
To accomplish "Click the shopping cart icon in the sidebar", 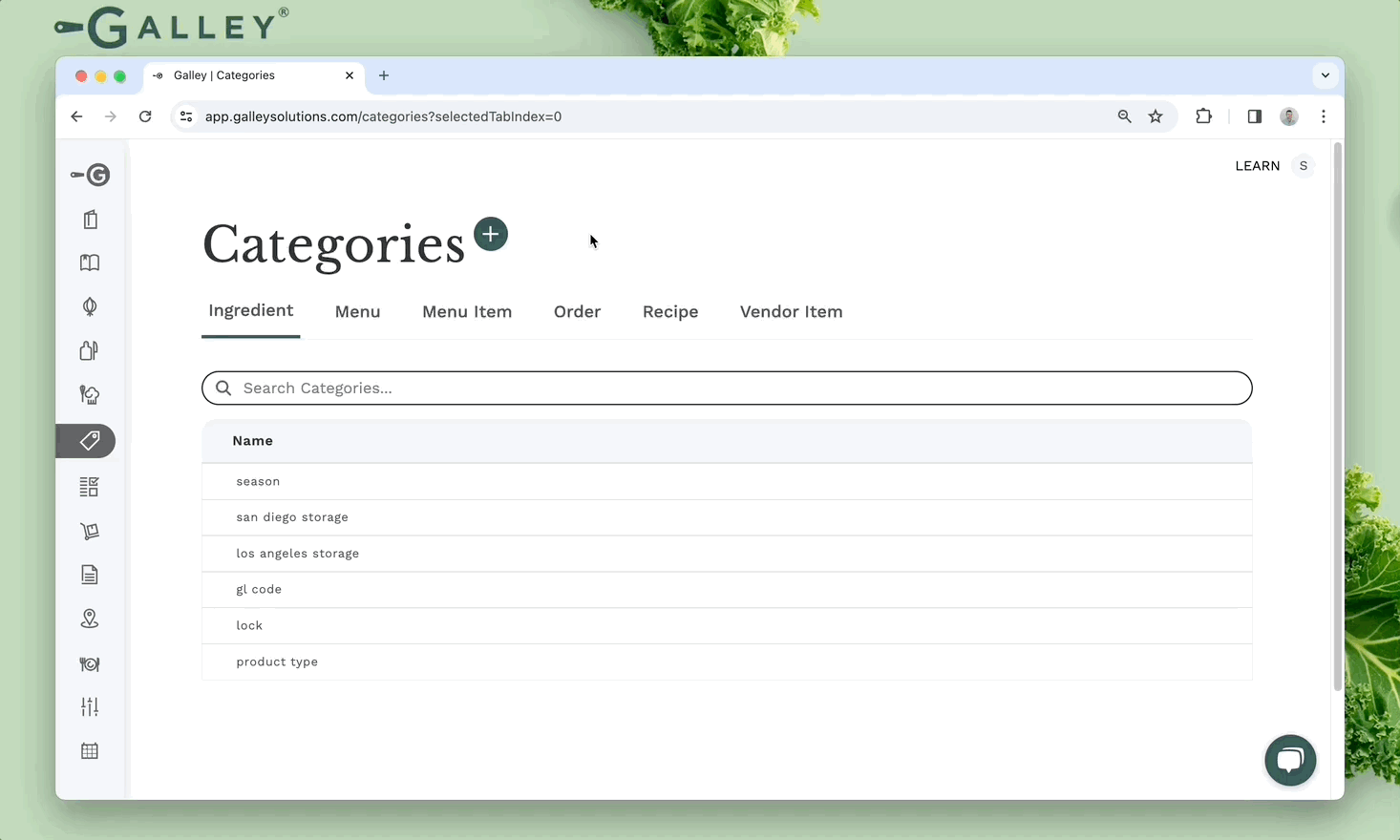I will pos(90,531).
